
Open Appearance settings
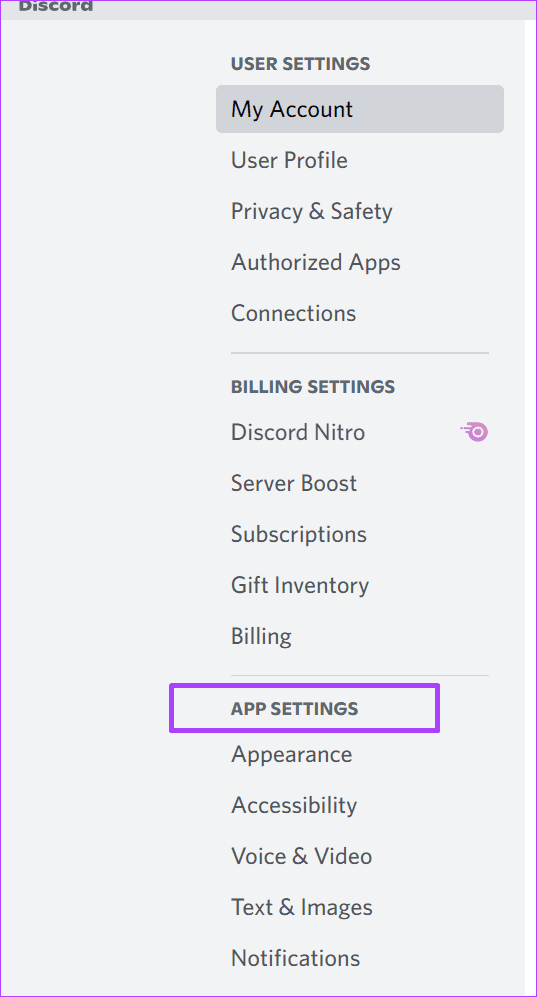point(360,754)
